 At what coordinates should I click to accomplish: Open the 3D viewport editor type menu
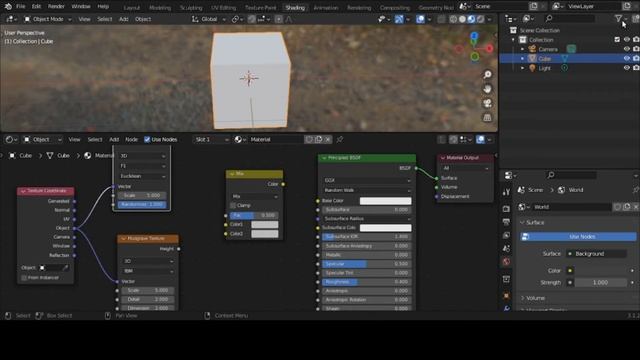coord(11,19)
